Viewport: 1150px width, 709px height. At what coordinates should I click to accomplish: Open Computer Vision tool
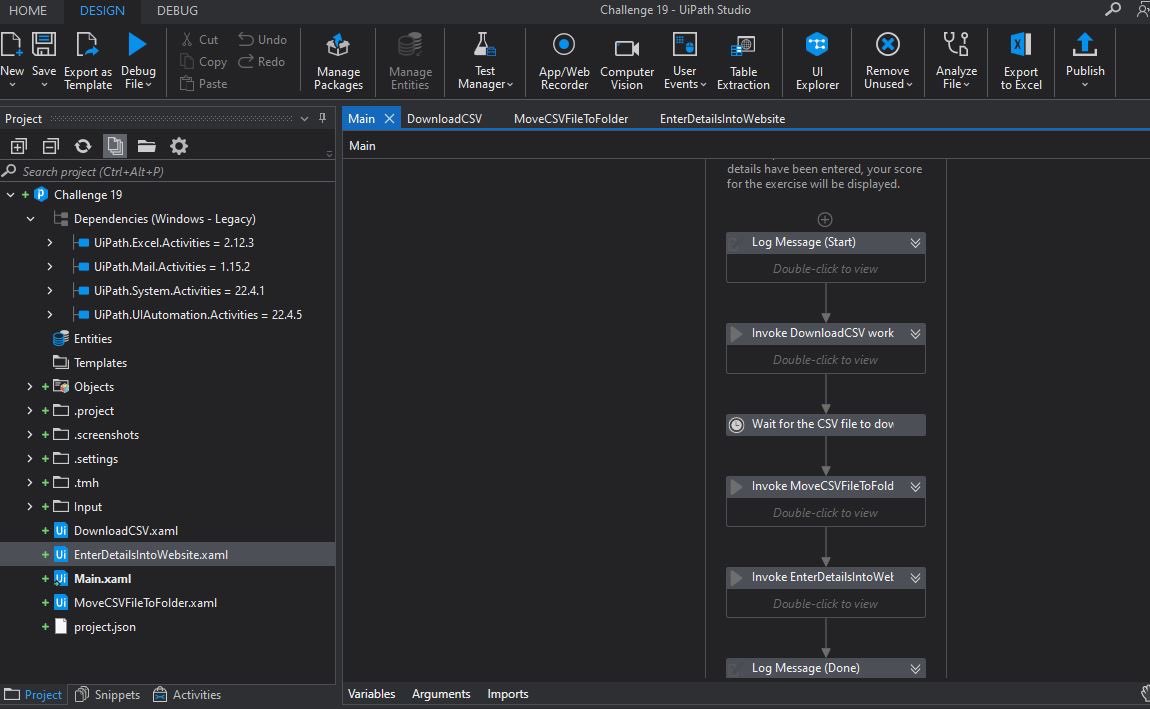point(626,62)
